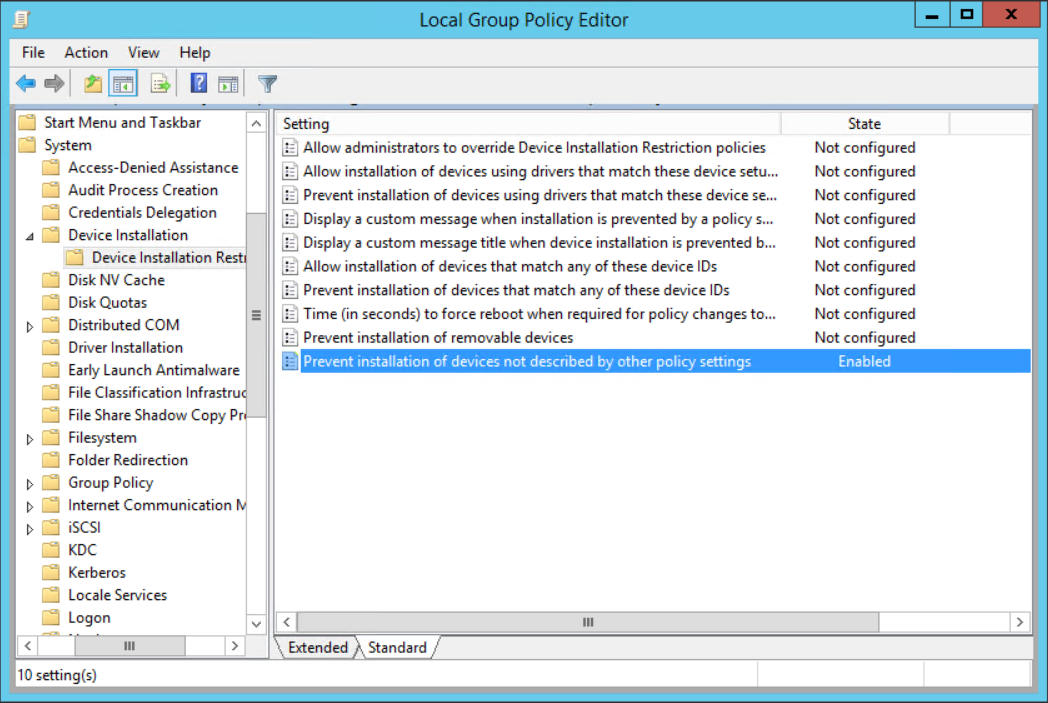
Task: Open the Action menu
Action: [86, 53]
